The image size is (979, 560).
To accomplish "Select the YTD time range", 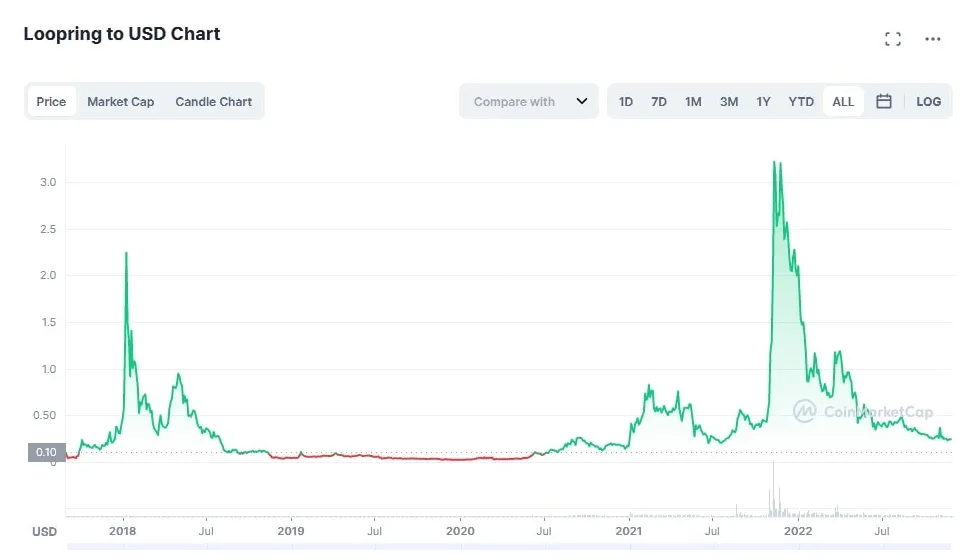I will 800,102.
